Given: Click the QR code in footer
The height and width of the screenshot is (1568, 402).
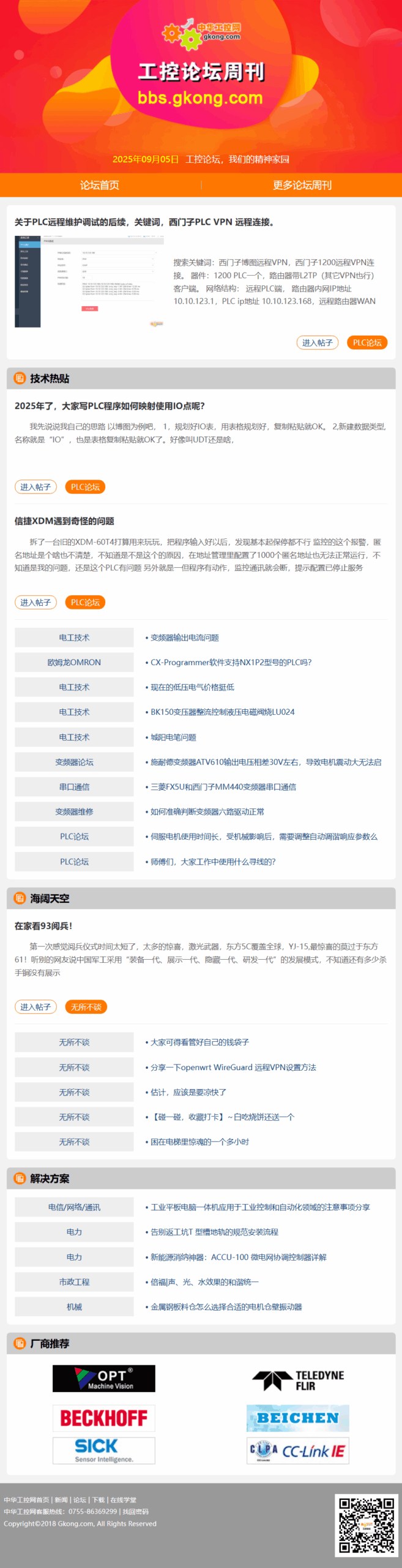Looking at the screenshot, I should pyautogui.click(x=367, y=1525).
